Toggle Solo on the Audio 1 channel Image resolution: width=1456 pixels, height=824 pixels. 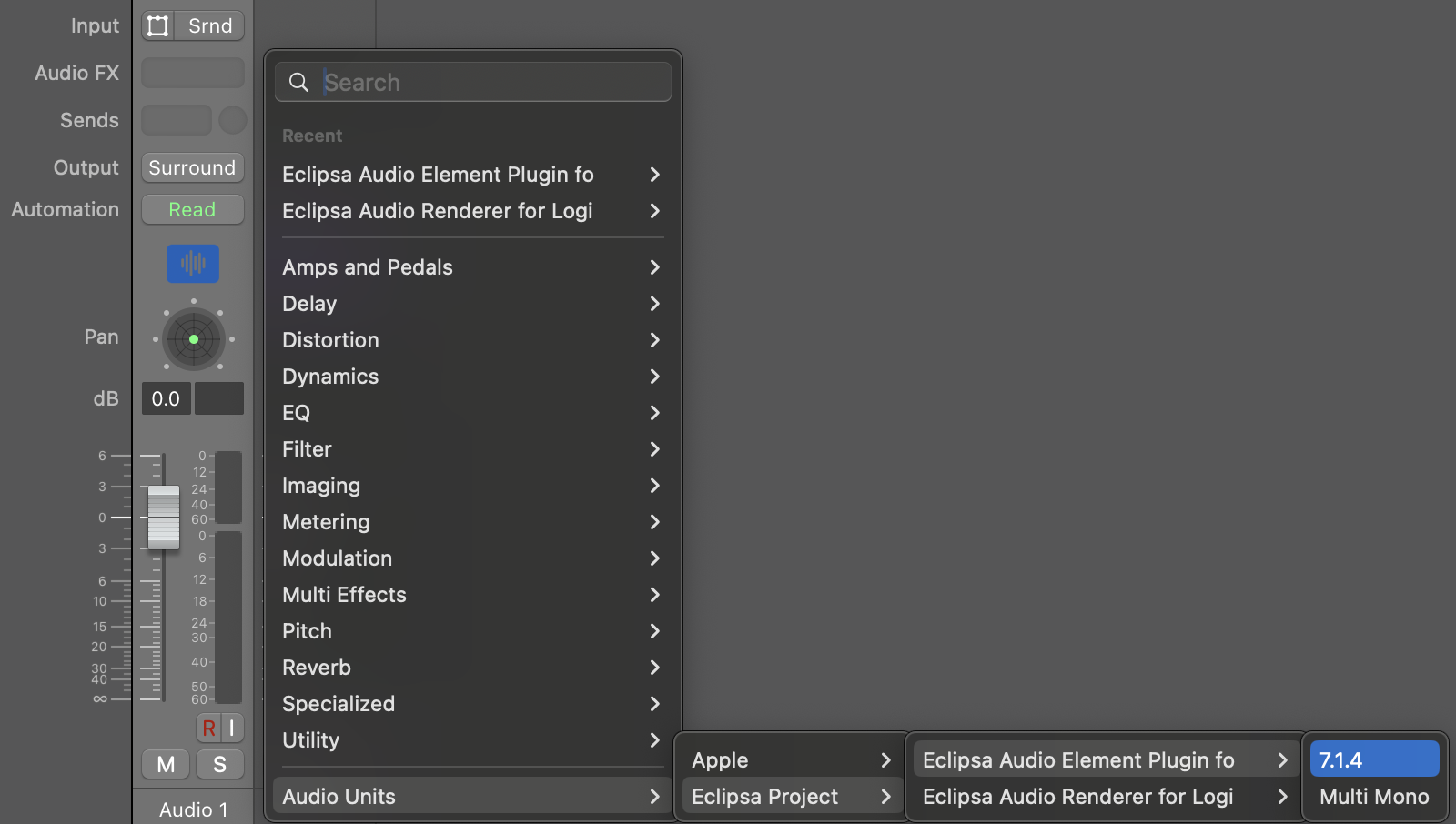click(219, 765)
